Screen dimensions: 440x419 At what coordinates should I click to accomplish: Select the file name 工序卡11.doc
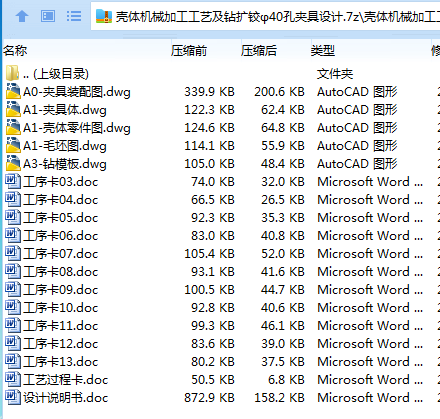click(61, 326)
